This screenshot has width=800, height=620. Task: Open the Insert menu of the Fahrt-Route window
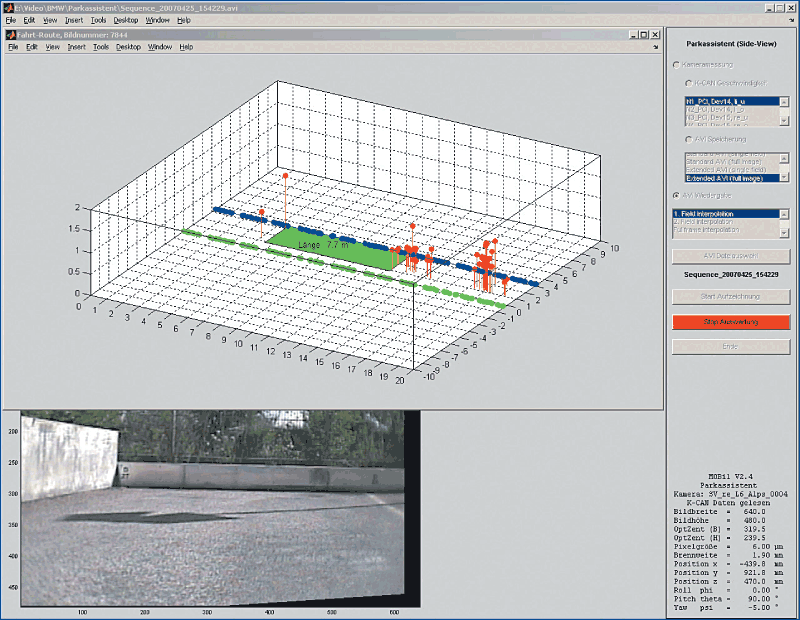tap(78, 46)
